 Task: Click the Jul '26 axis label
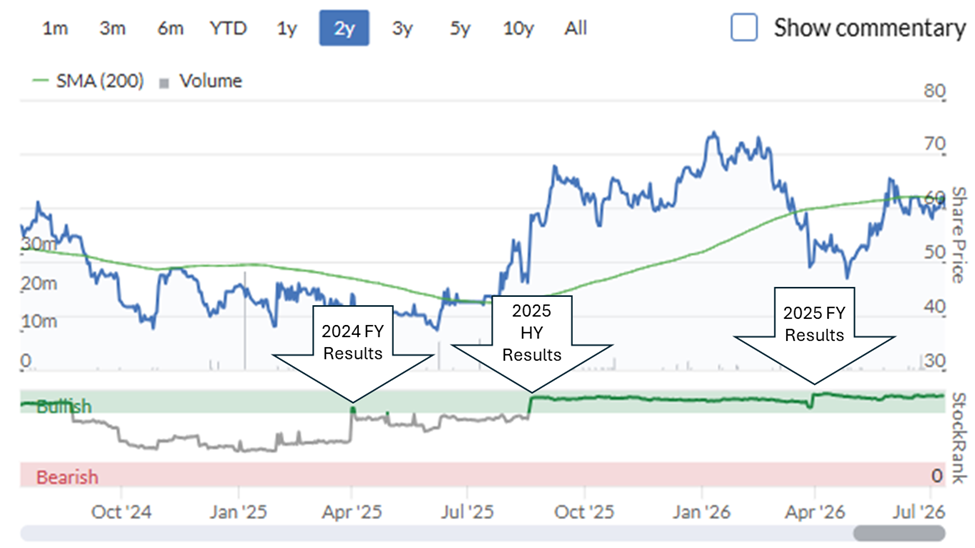(x=919, y=512)
